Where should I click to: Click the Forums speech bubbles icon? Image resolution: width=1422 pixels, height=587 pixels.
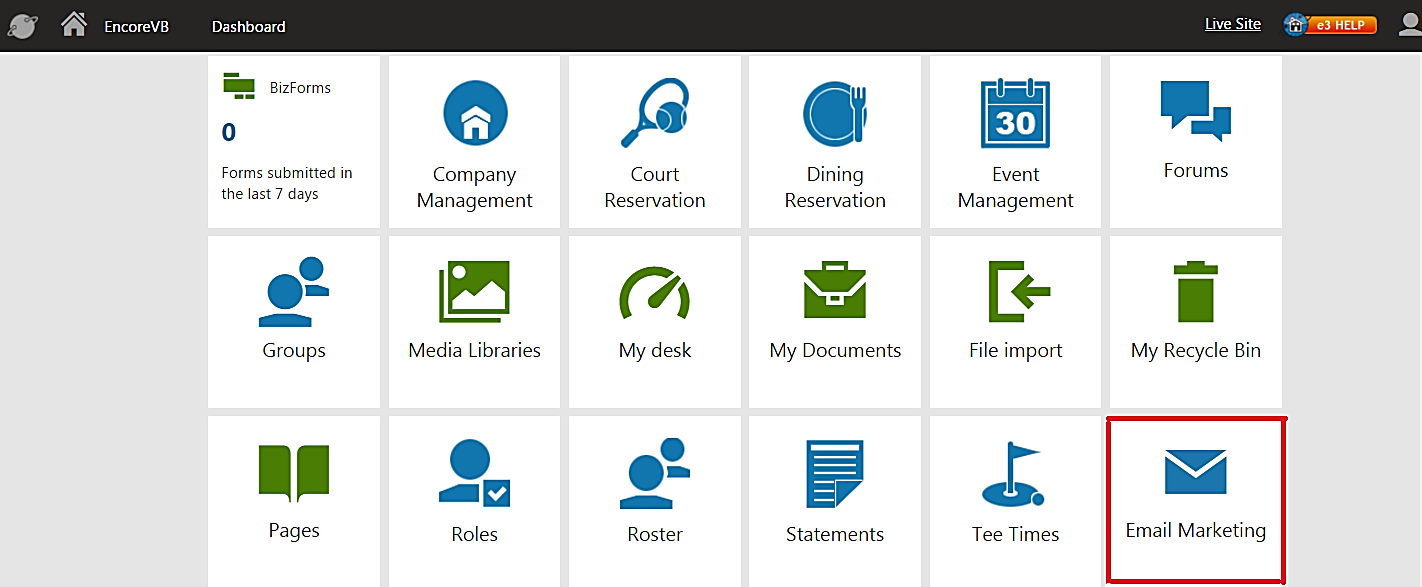[1195, 110]
